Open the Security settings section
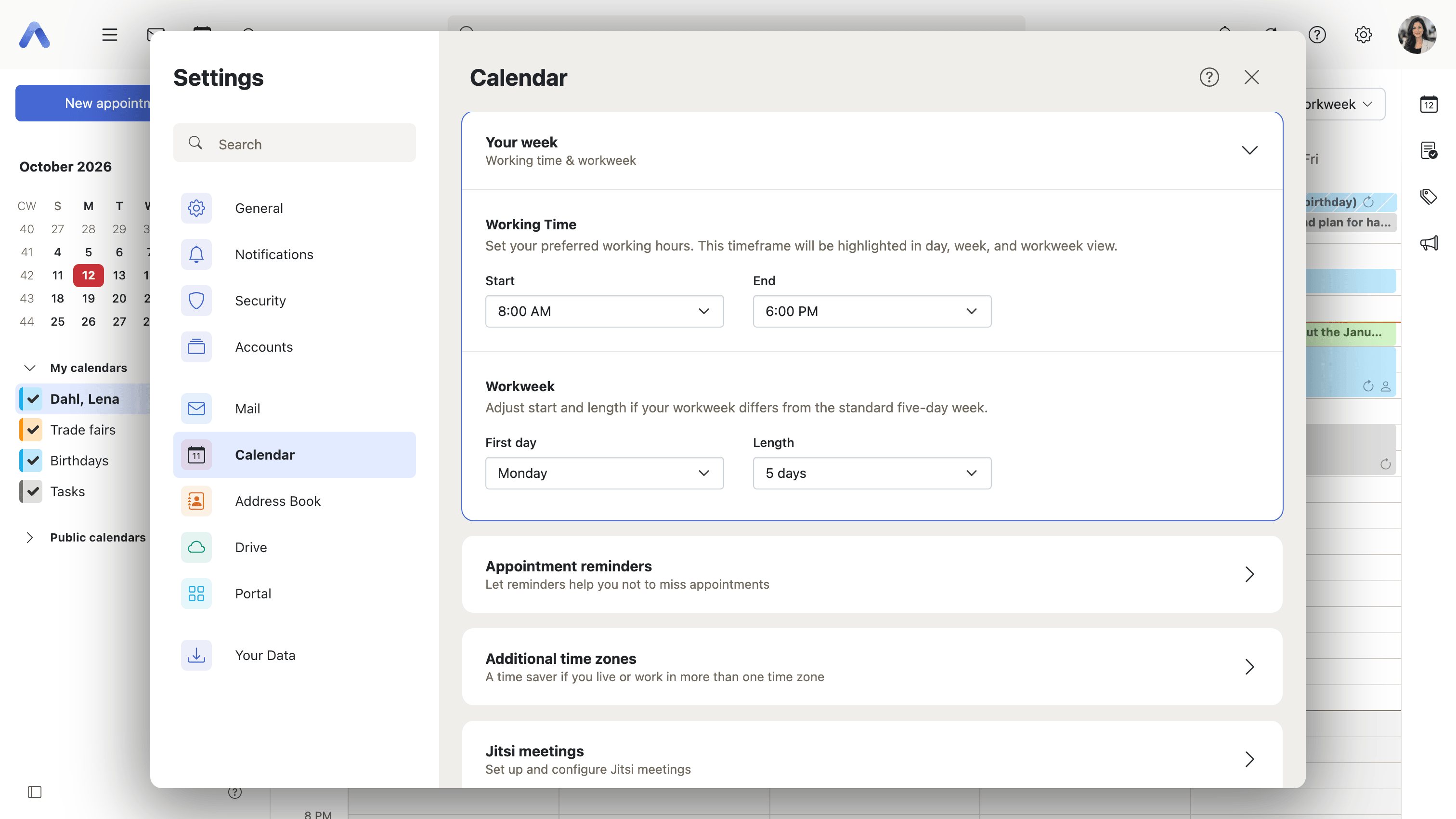1456x819 pixels. pos(294,301)
